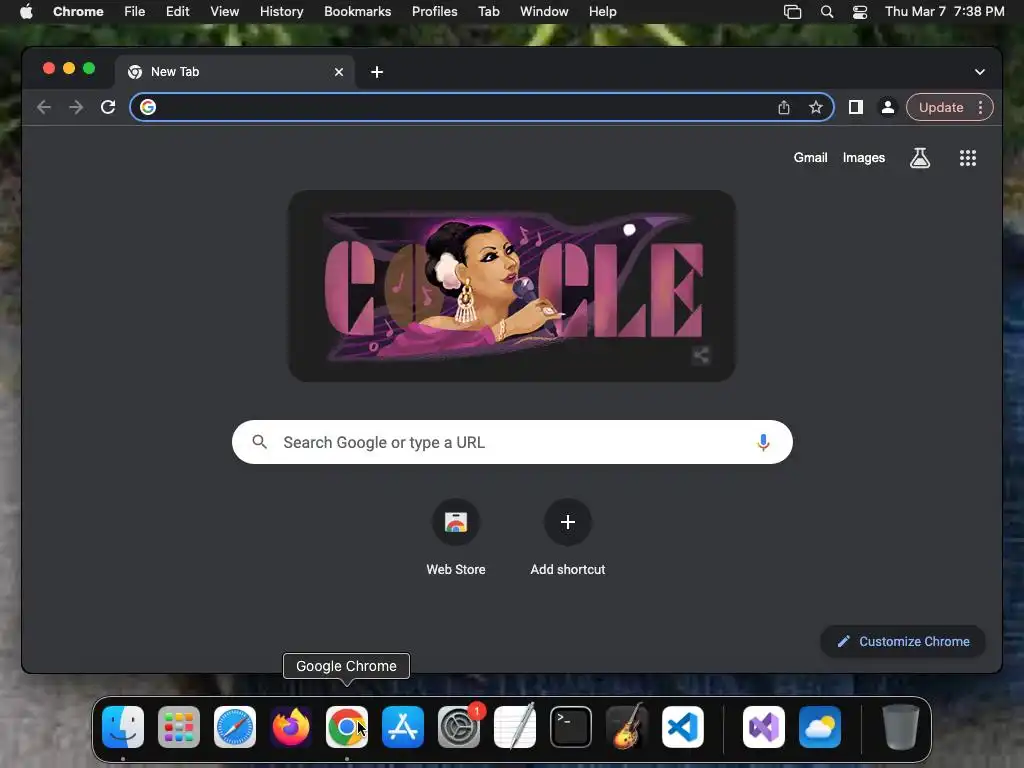1024x768 pixels.
Task: Open the Chrome three-dot menu
Action: (980, 107)
